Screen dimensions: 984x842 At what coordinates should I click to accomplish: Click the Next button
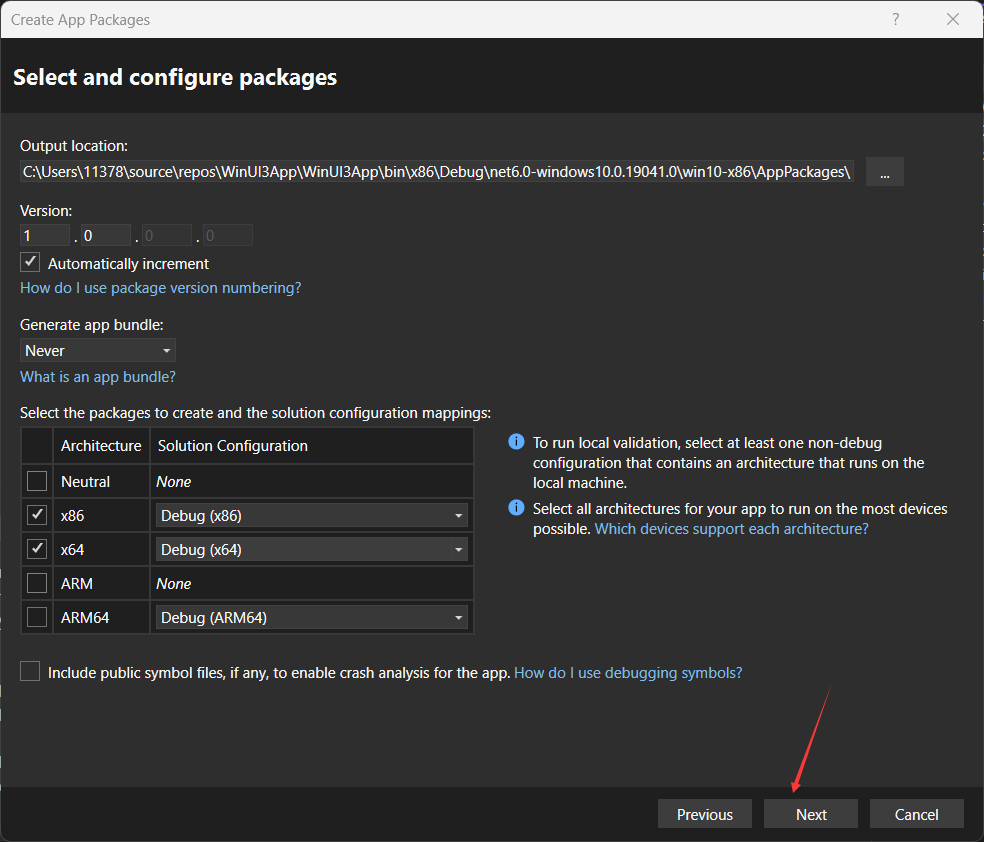(810, 813)
